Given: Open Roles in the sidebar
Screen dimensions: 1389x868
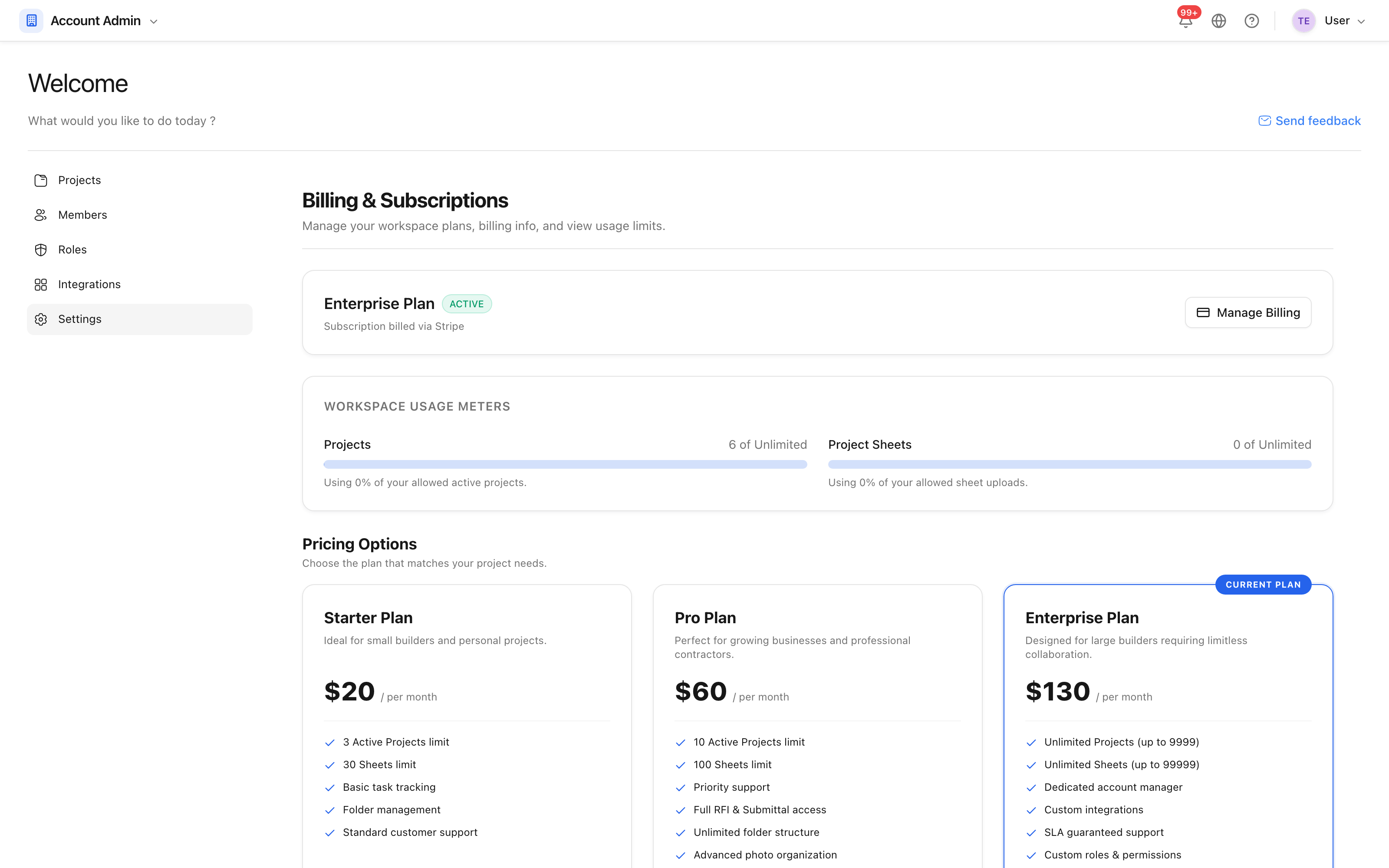Looking at the screenshot, I should coord(139,250).
